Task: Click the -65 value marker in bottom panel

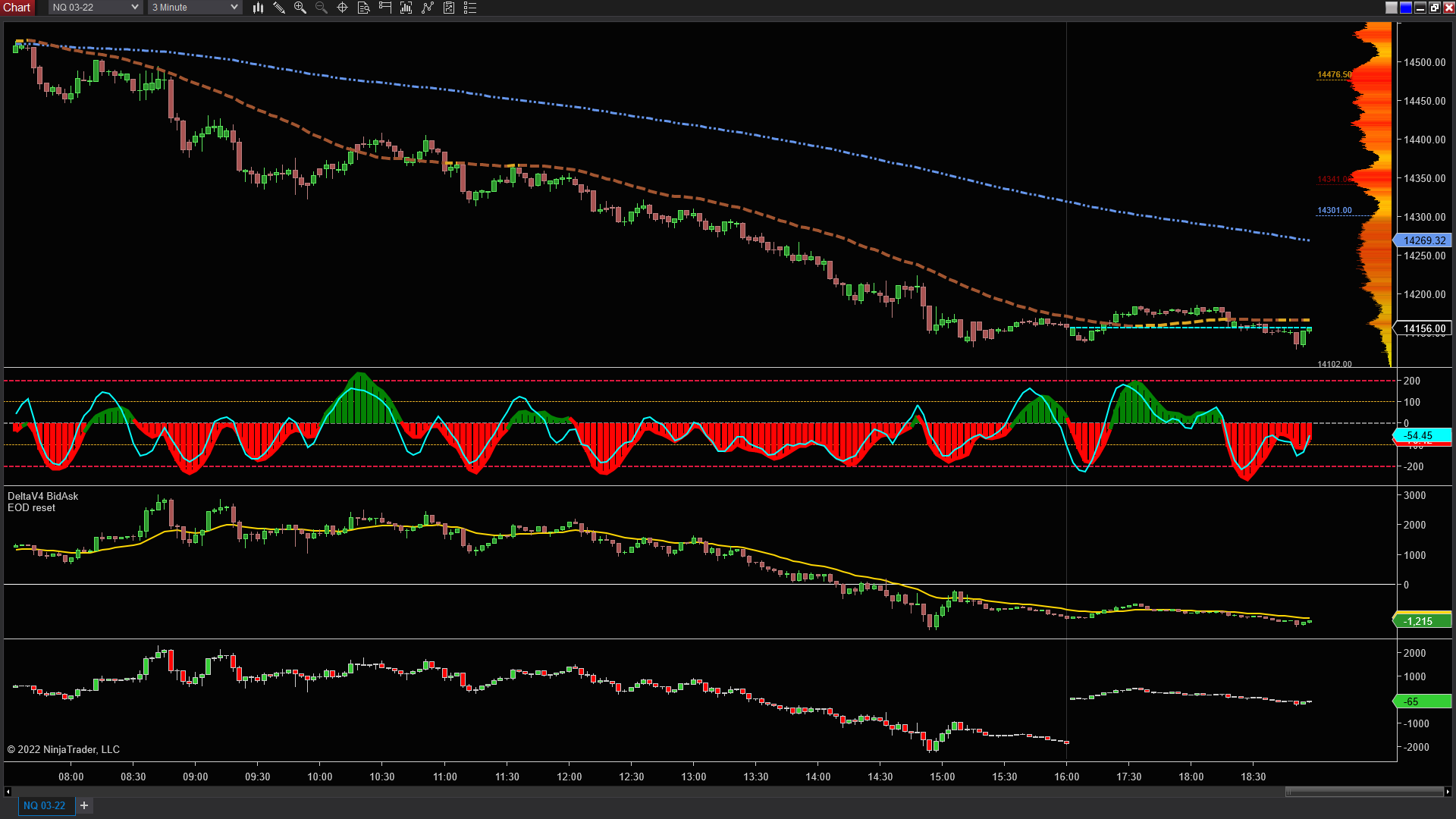Action: (x=1423, y=701)
